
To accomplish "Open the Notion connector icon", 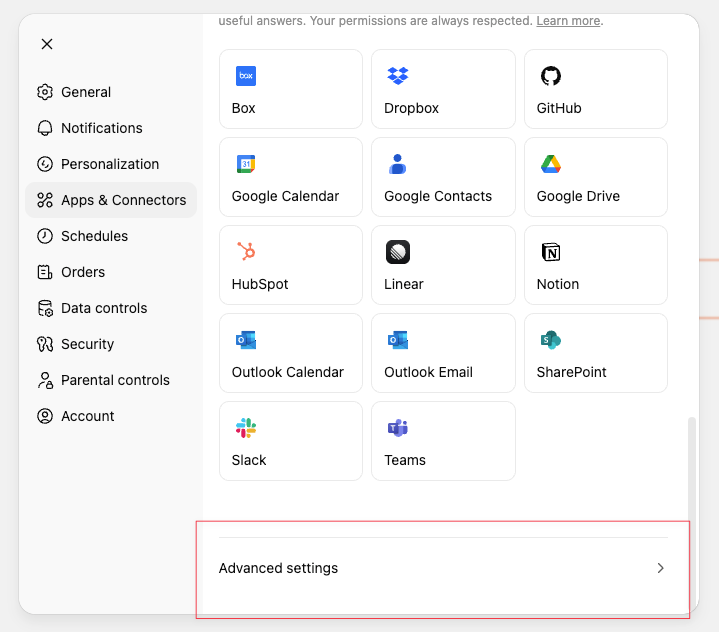I will click(x=551, y=252).
